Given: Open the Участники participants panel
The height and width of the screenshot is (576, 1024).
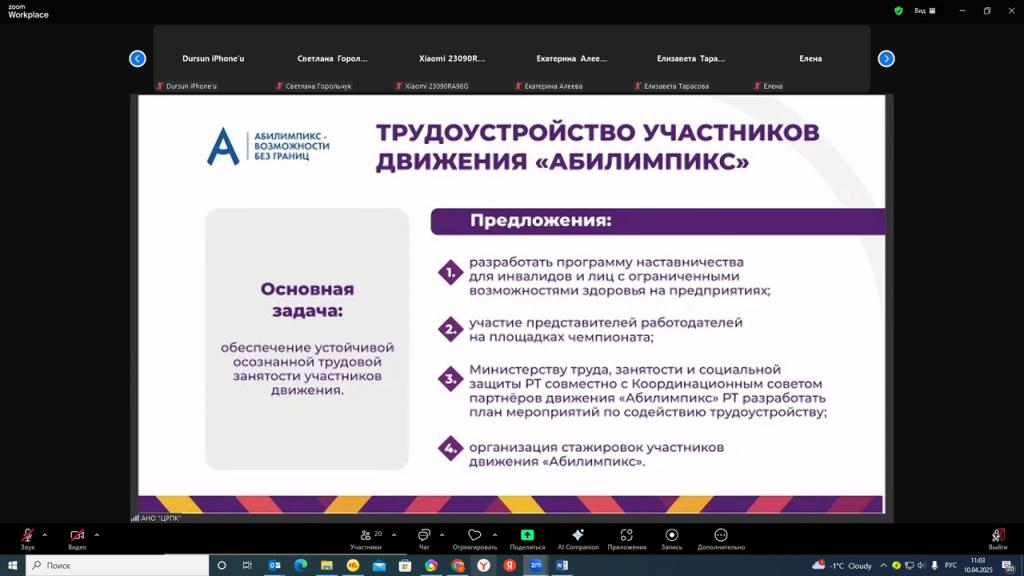Looking at the screenshot, I should pos(366,538).
